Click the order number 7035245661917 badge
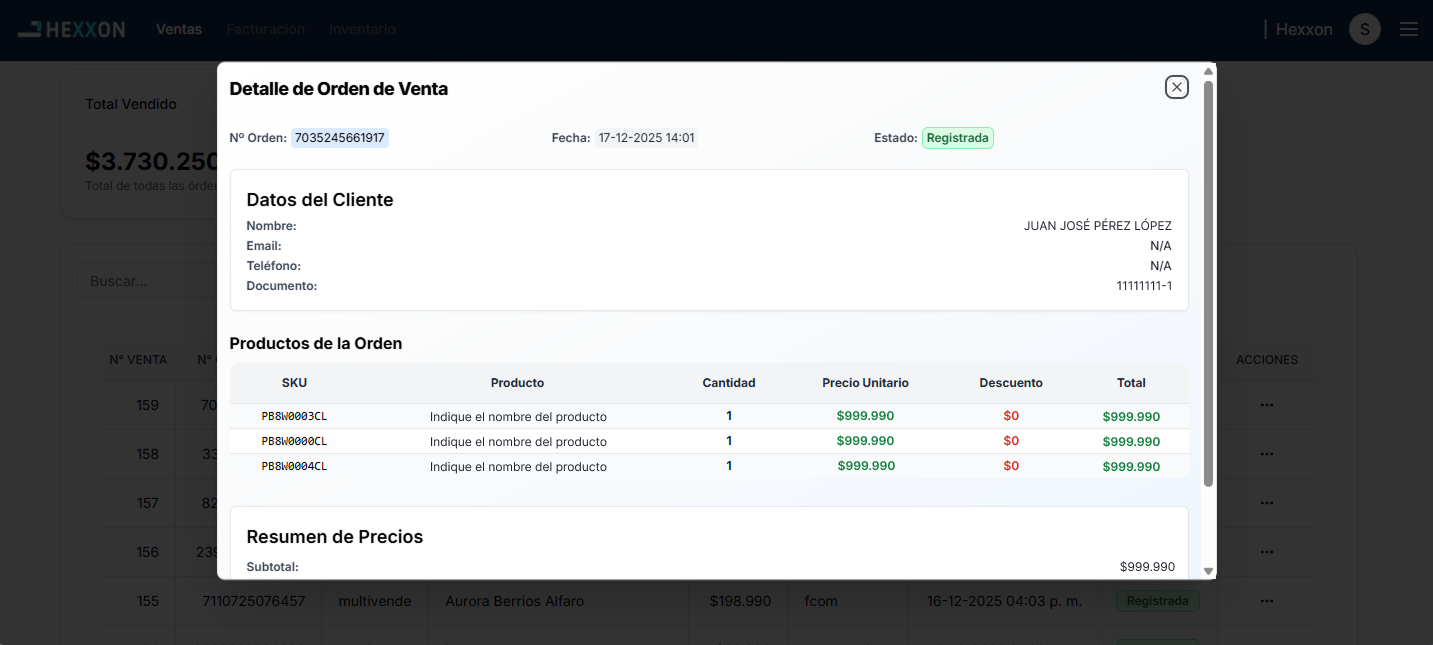 tap(340, 138)
